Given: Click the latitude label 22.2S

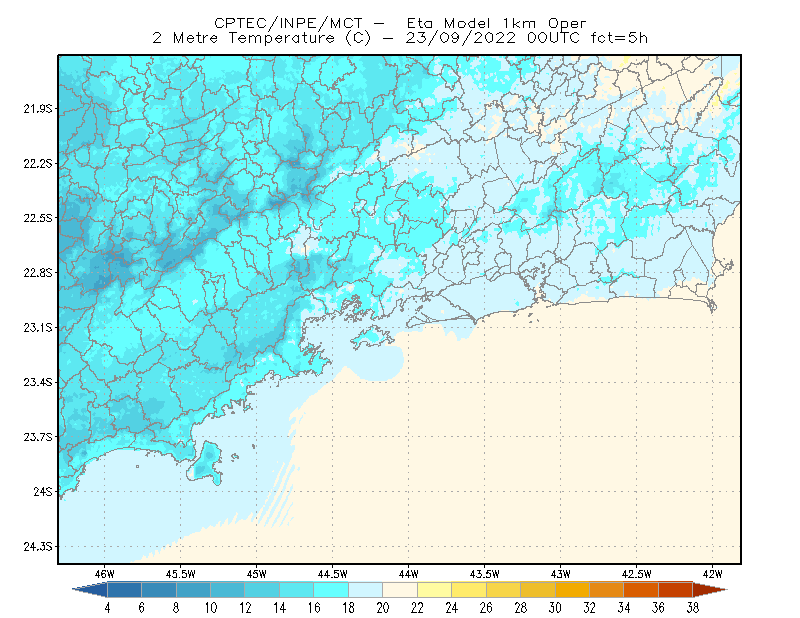Looking at the screenshot, I should pyautogui.click(x=38, y=163).
